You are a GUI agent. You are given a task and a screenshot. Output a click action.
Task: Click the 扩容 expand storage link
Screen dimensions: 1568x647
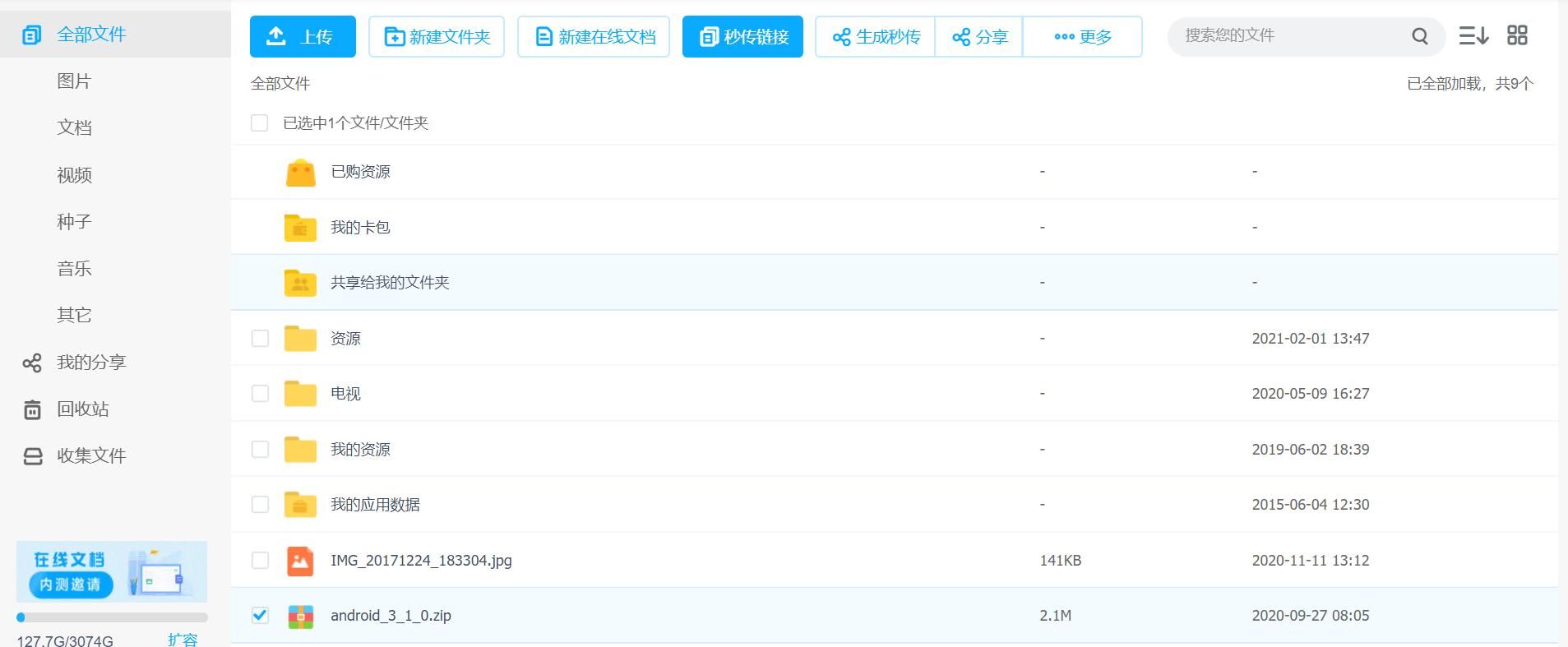pos(183,640)
